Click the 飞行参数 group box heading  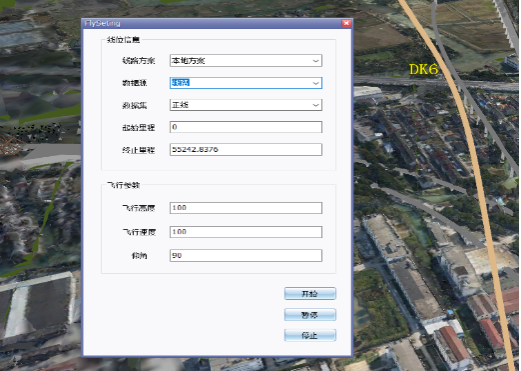coord(123,185)
